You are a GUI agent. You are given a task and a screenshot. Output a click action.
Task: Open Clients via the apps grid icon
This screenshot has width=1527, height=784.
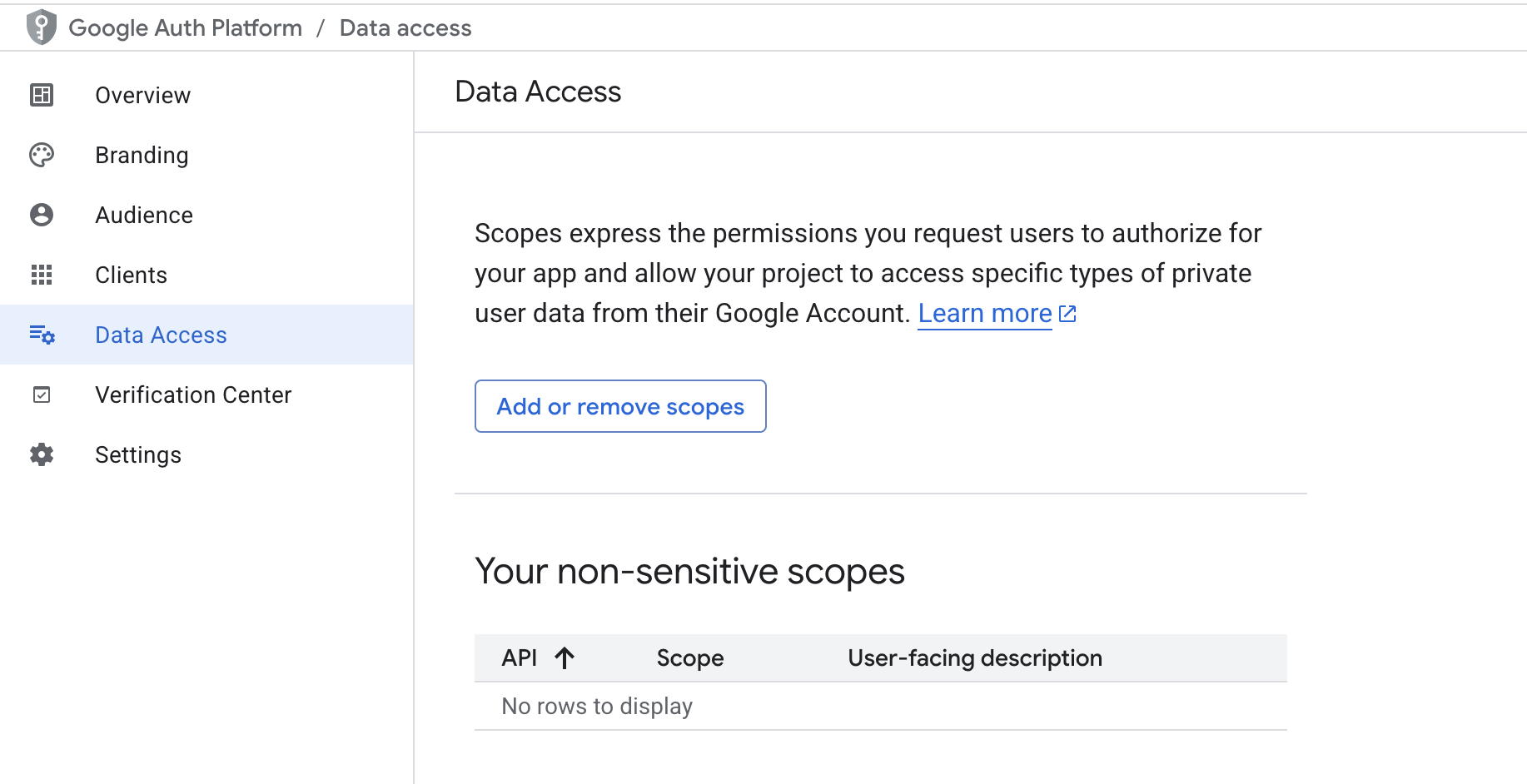click(42, 275)
